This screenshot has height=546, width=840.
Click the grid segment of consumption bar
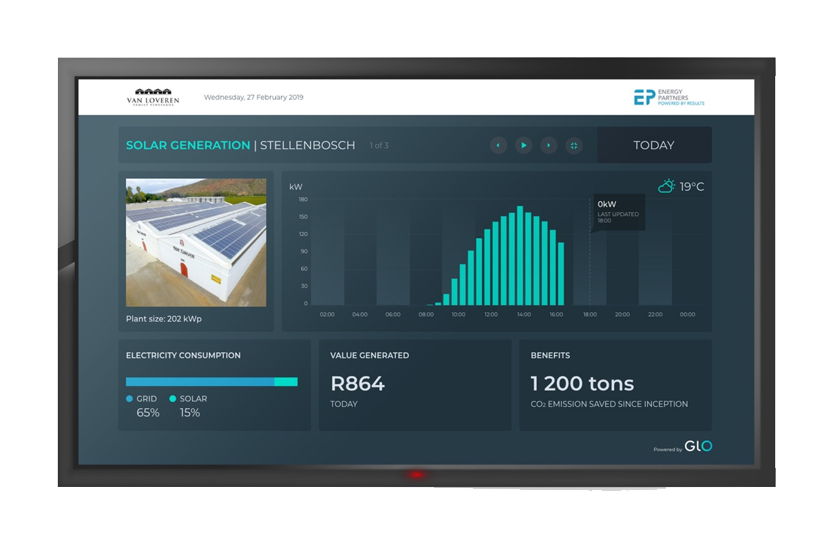200,382
